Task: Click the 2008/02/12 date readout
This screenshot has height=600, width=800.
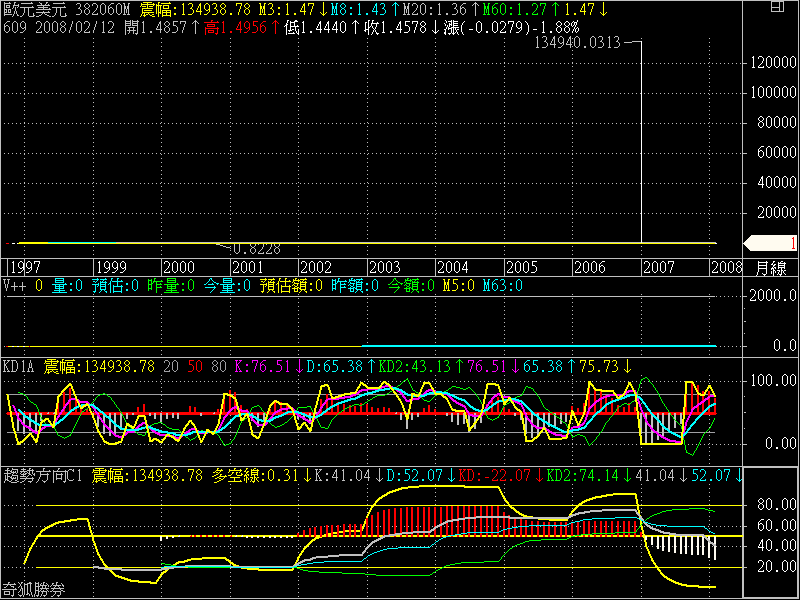Action: point(70,26)
